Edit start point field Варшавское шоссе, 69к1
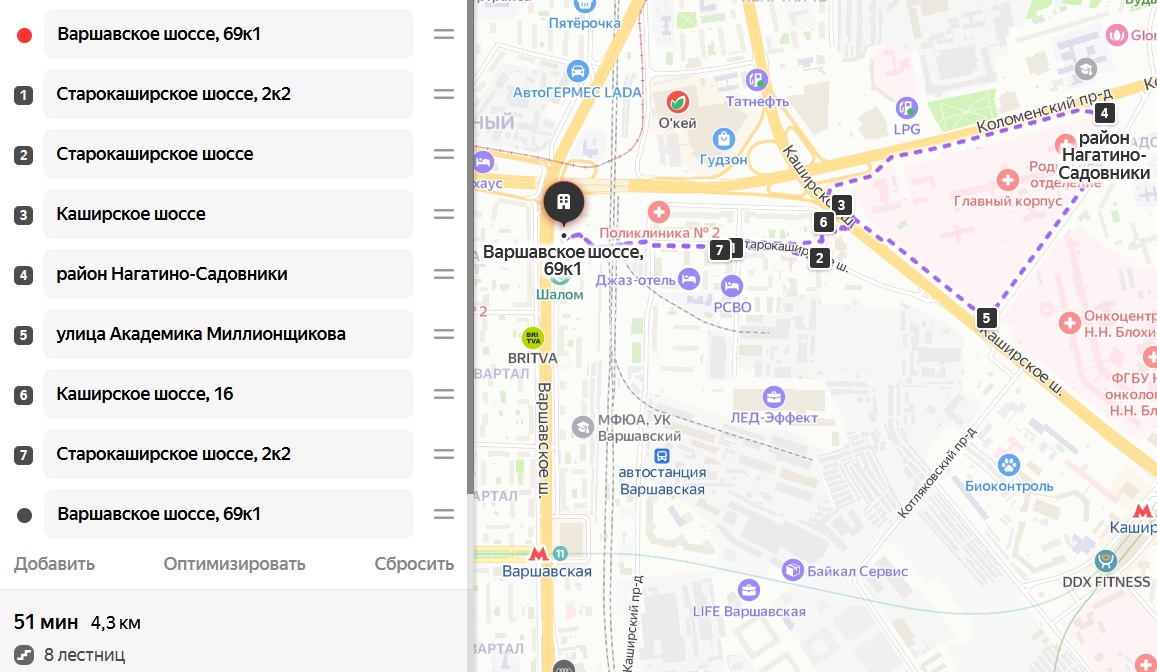Image resolution: width=1157 pixels, height=672 pixels. 229,34
